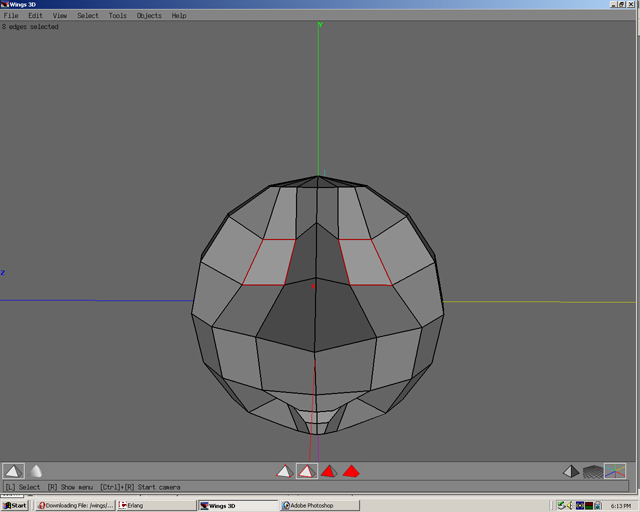
Task: Open the Edit menu
Action: click(35, 16)
